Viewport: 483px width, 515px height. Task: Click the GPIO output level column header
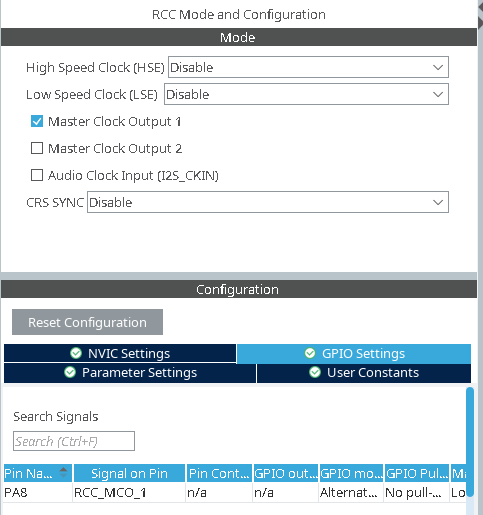coord(286,473)
